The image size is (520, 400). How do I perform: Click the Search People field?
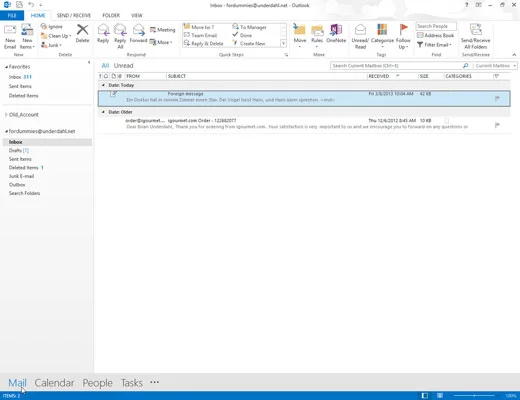point(436,26)
